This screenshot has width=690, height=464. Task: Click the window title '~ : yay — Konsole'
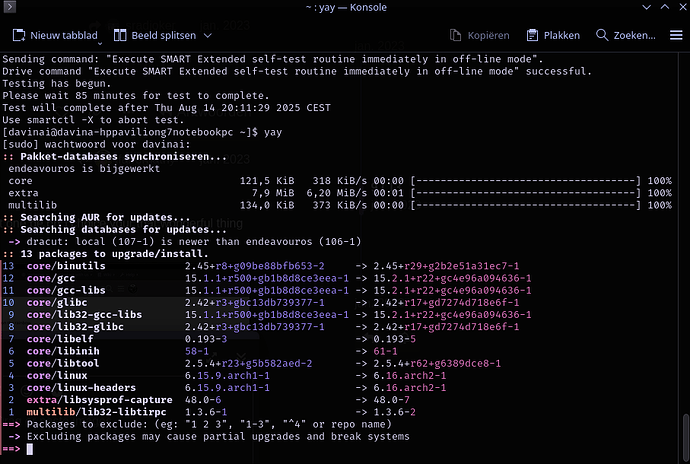point(344,8)
